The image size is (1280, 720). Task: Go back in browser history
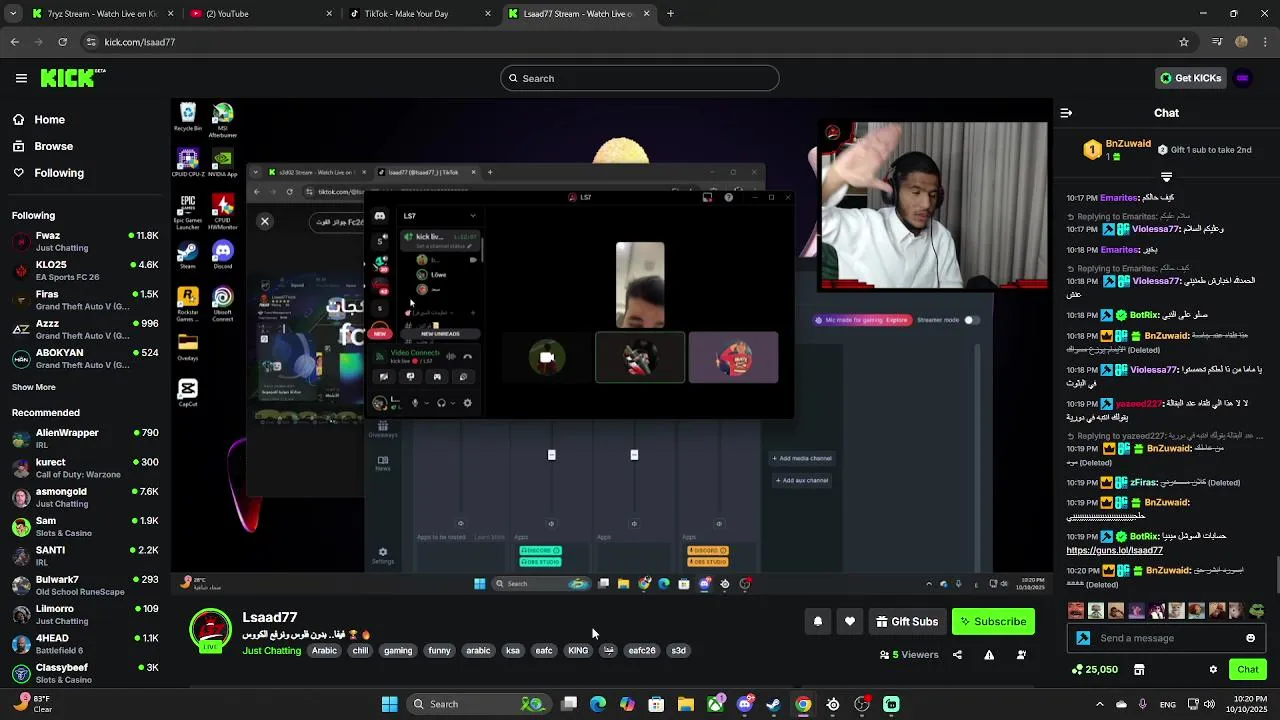(x=14, y=42)
